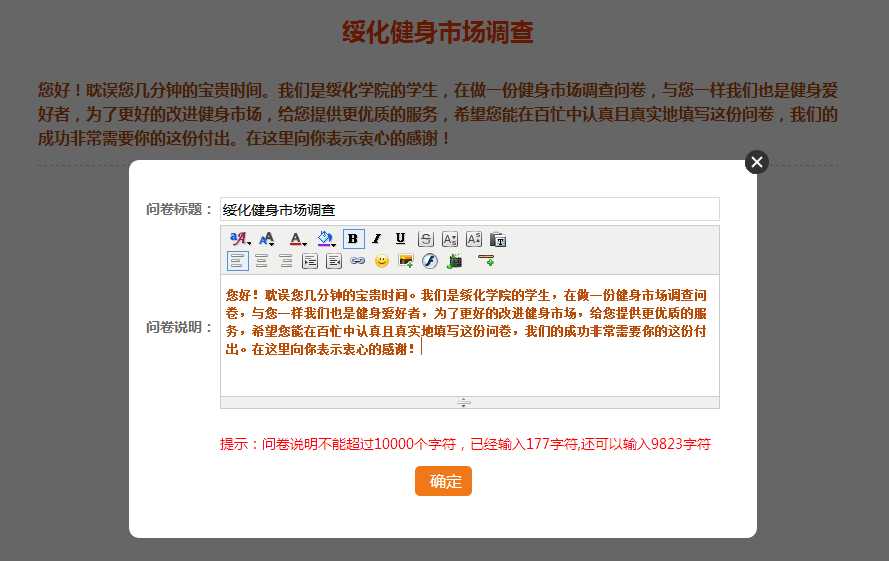Insert an emoticon smiley
The image size is (889, 561).
pos(382,261)
